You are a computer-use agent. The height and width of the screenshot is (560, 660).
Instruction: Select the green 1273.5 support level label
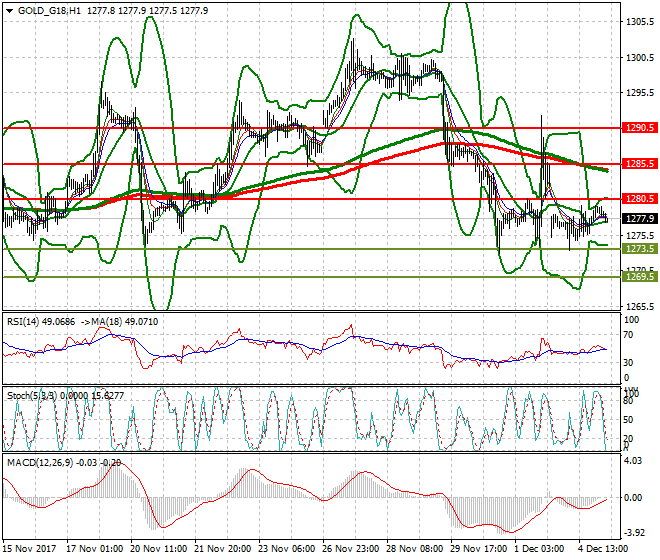(x=638, y=248)
